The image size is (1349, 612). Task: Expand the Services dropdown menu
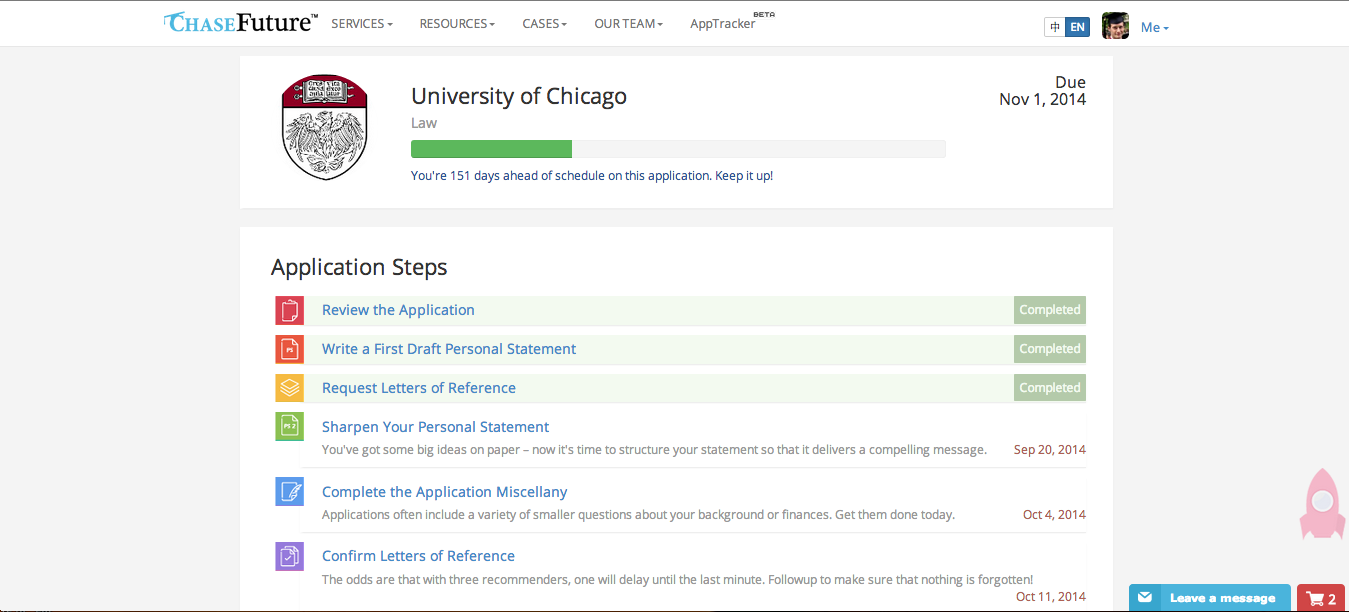(x=361, y=24)
